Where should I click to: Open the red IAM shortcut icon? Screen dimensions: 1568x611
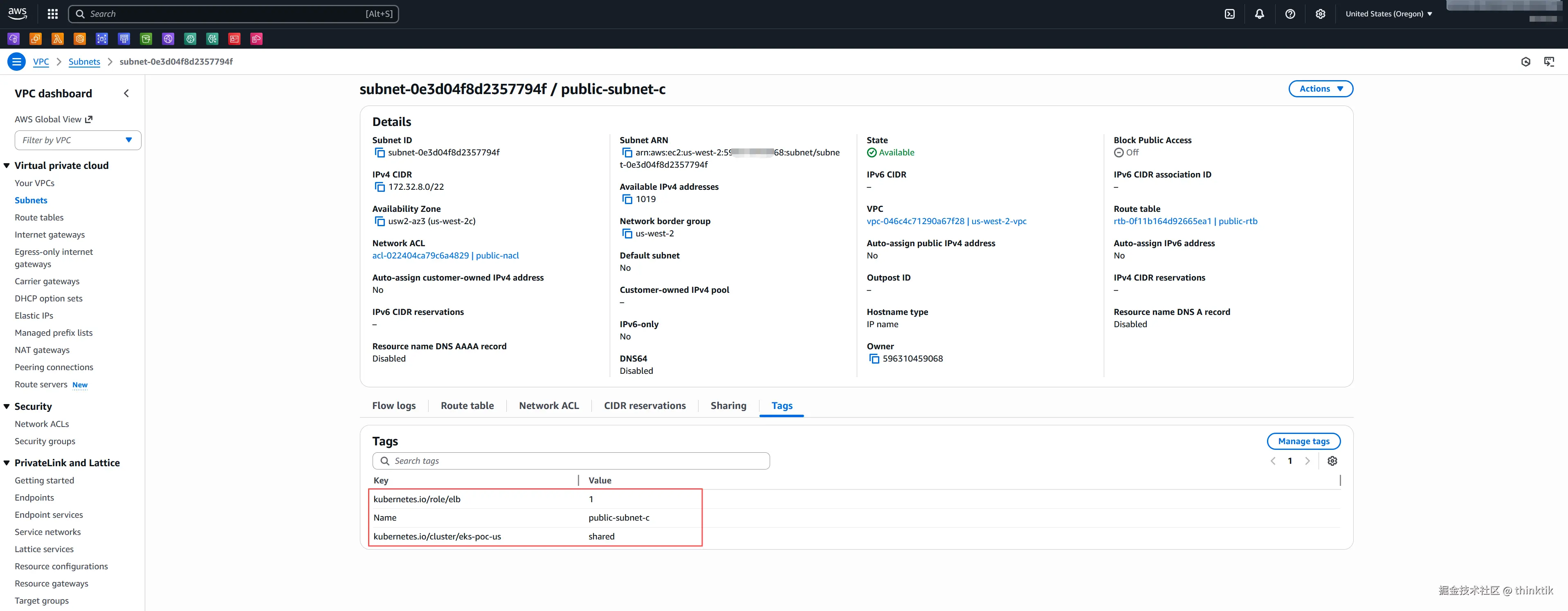click(234, 39)
